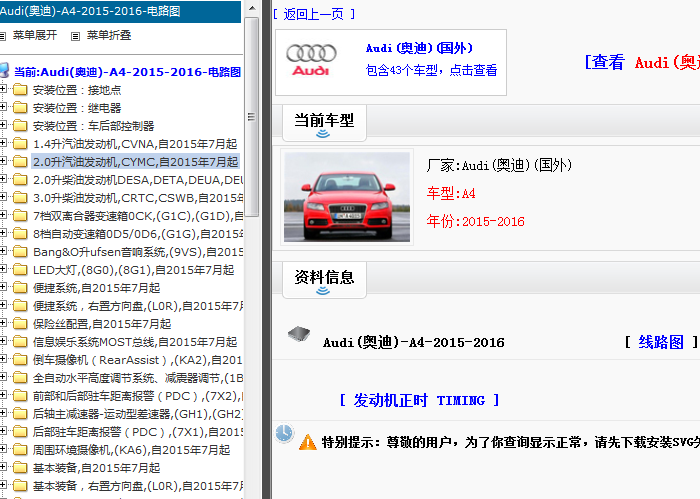Click folder icon for 安装位置：接地点
Viewport: 700px width, 499px height.
point(20,90)
